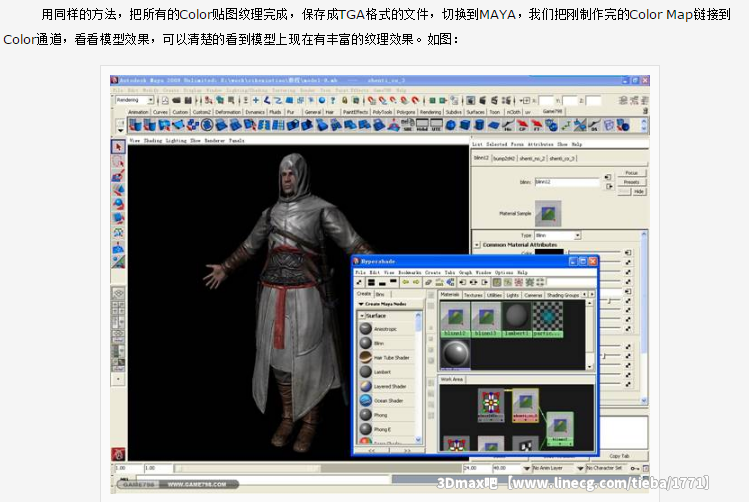Switch to the Polygons shelf tab
The height and width of the screenshot is (502, 749).
coord(406,112)
